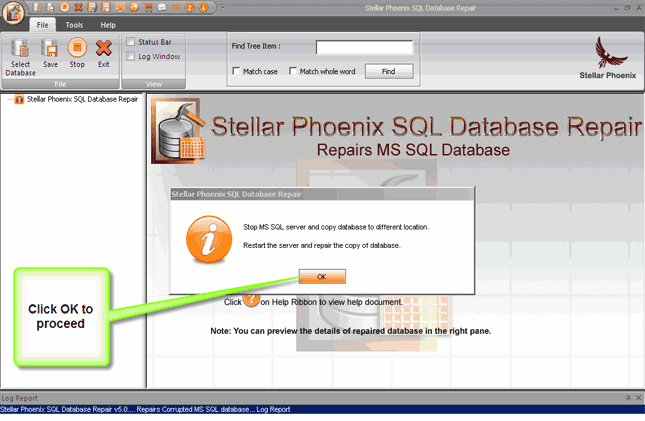The height and width of the screenshot is (421, 645).
Task: Check the Match case option
Action: click(x=237, y=71)
